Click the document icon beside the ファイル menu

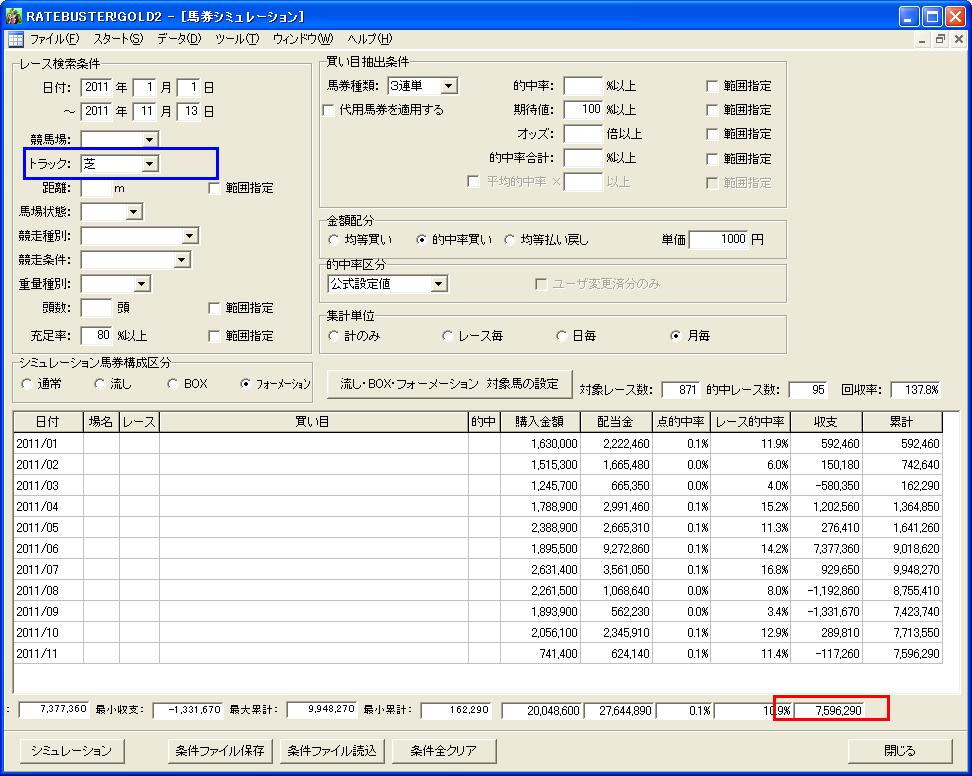(x=15, y=39)
